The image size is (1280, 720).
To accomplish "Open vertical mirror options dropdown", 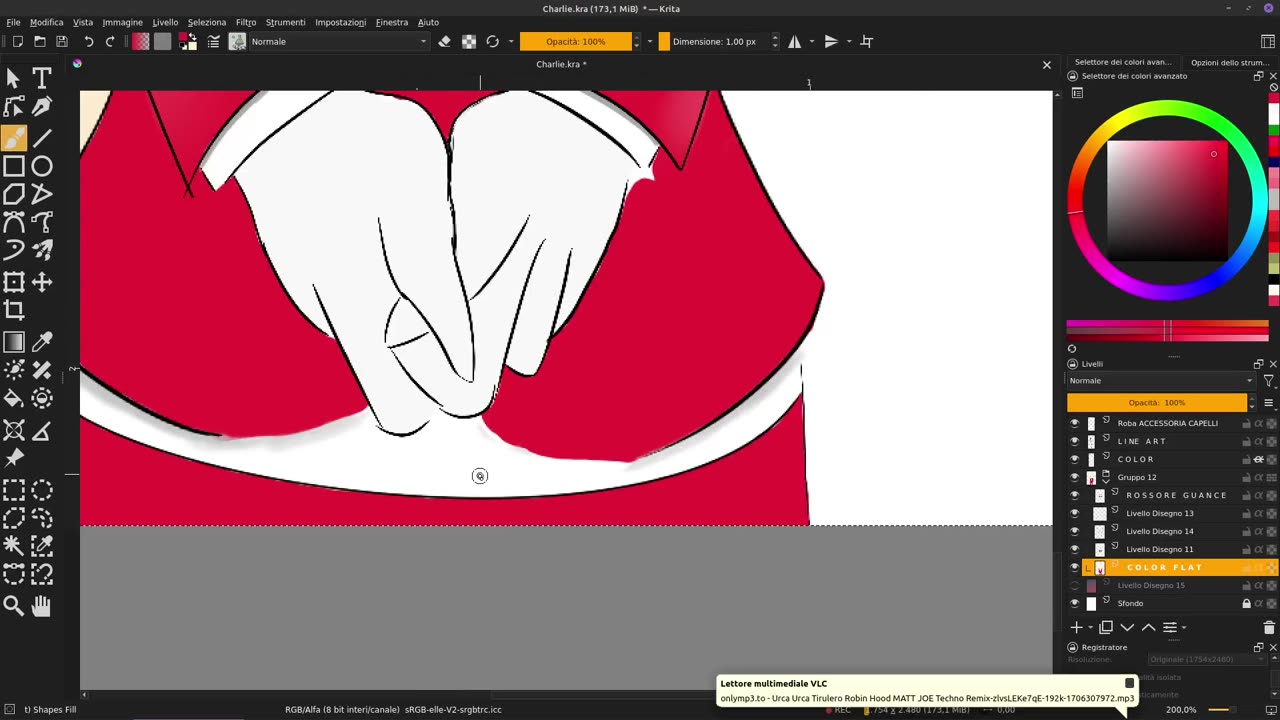I will point(848,41).
